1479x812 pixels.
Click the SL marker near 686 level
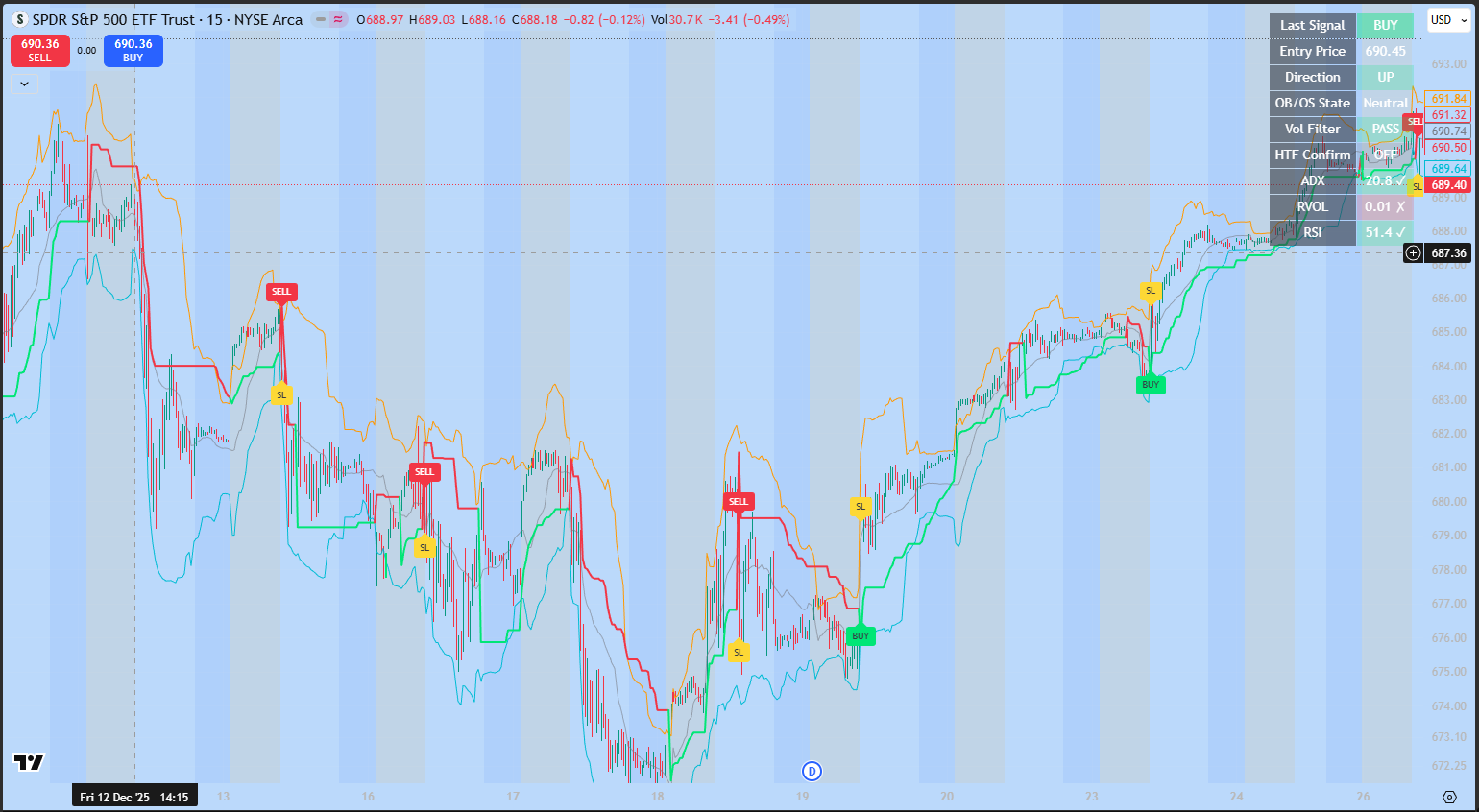click(x=1151, y=290)
